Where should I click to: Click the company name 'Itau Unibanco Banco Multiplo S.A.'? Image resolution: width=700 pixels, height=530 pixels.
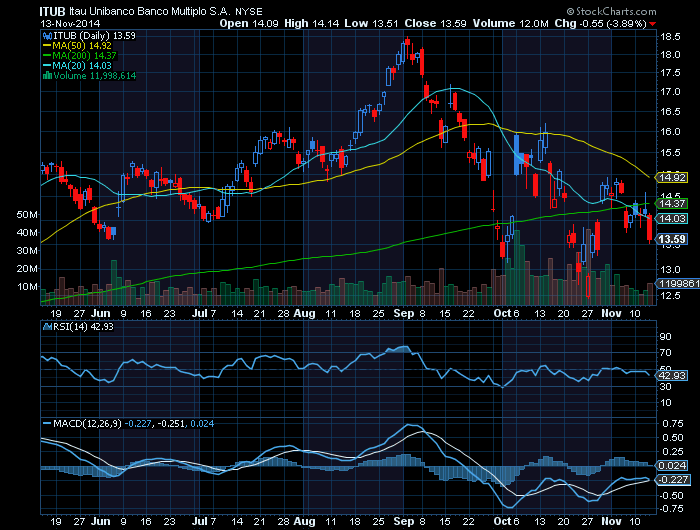click(x=150, y=12)
